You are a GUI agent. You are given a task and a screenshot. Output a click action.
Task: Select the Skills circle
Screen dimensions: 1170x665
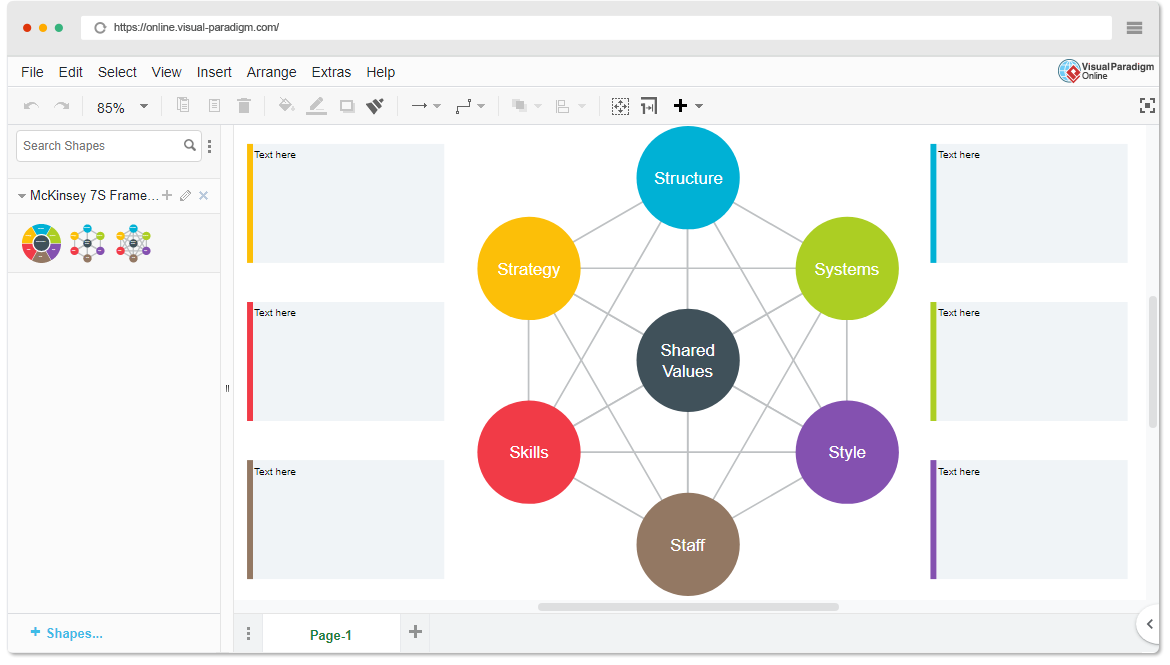click(x=529, y=452)
